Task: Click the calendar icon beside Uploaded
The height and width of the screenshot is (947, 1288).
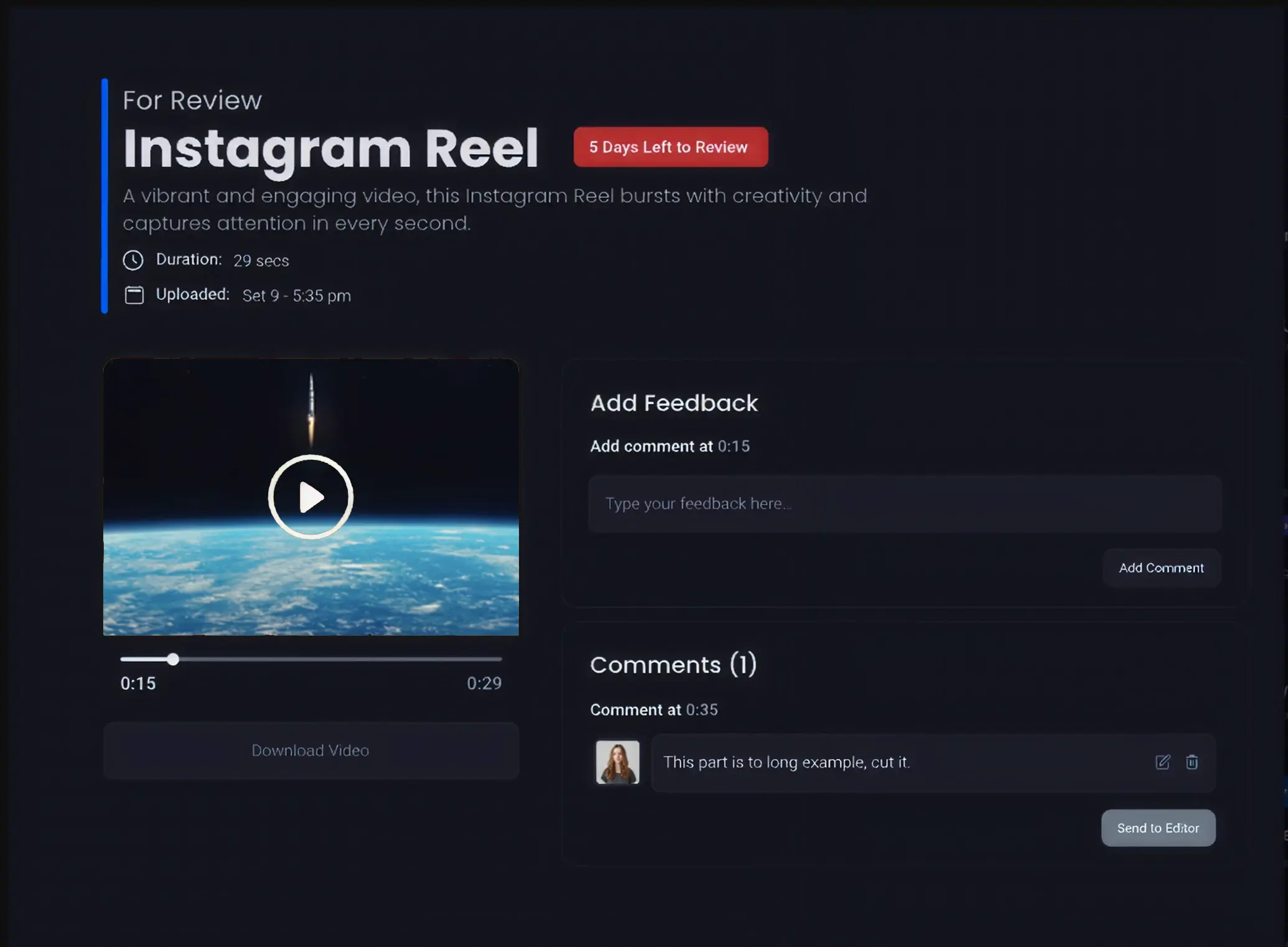Action: (x=134, y=295)
